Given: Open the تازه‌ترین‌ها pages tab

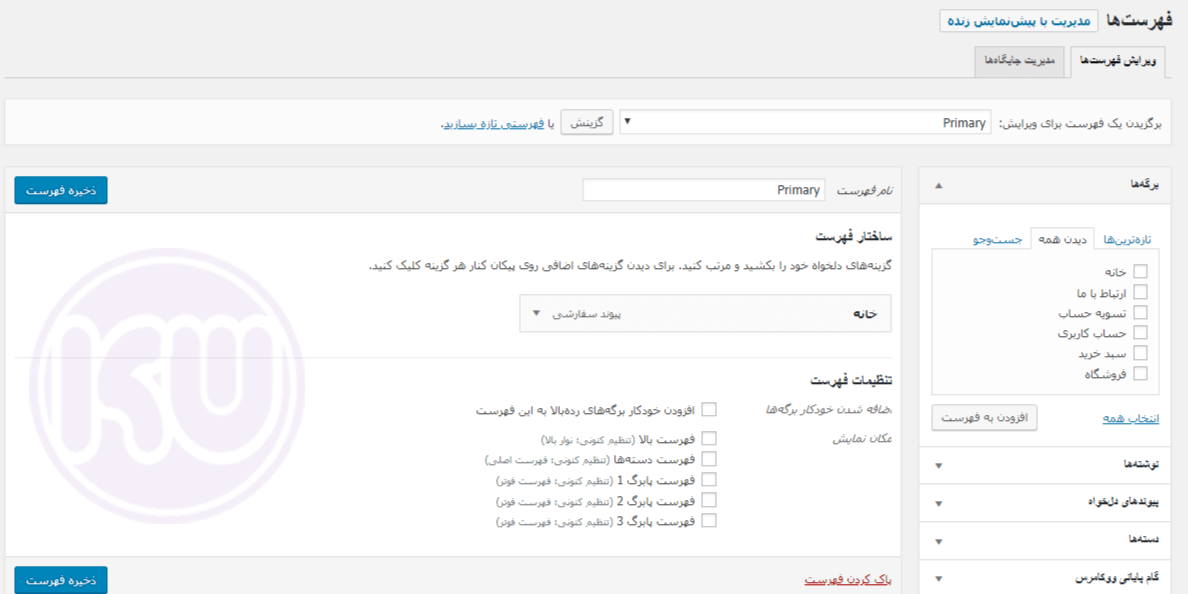Looking at the screenshot, I should click(x=1127, y=240).
